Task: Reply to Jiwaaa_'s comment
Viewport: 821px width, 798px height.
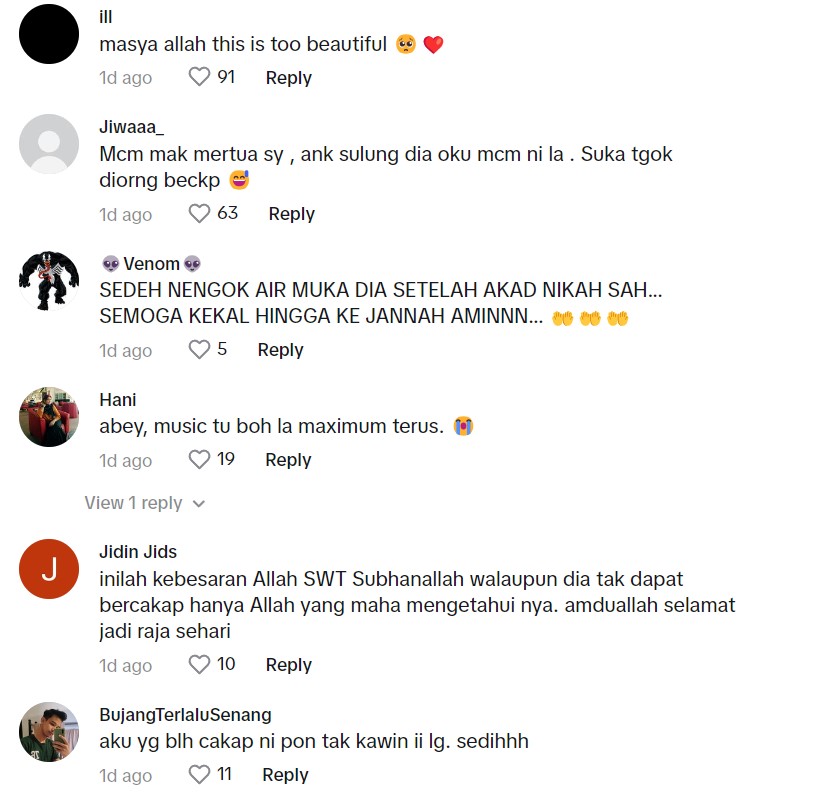Action: pyautogui.click(x=292, y=214)
